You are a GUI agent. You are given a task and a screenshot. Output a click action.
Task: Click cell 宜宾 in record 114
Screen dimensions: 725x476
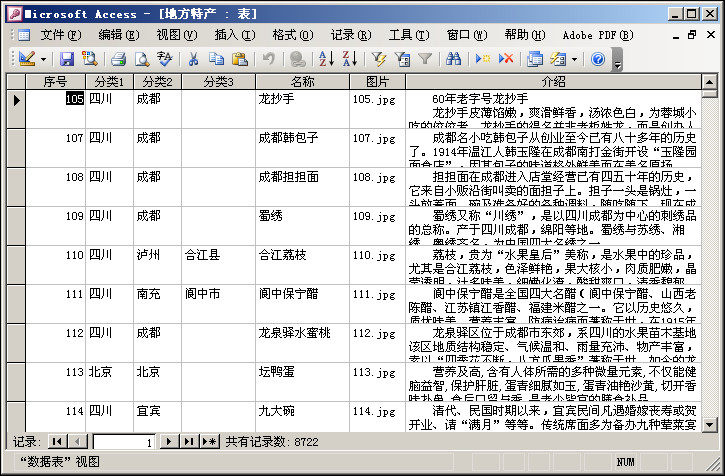[x=158, y=417]
